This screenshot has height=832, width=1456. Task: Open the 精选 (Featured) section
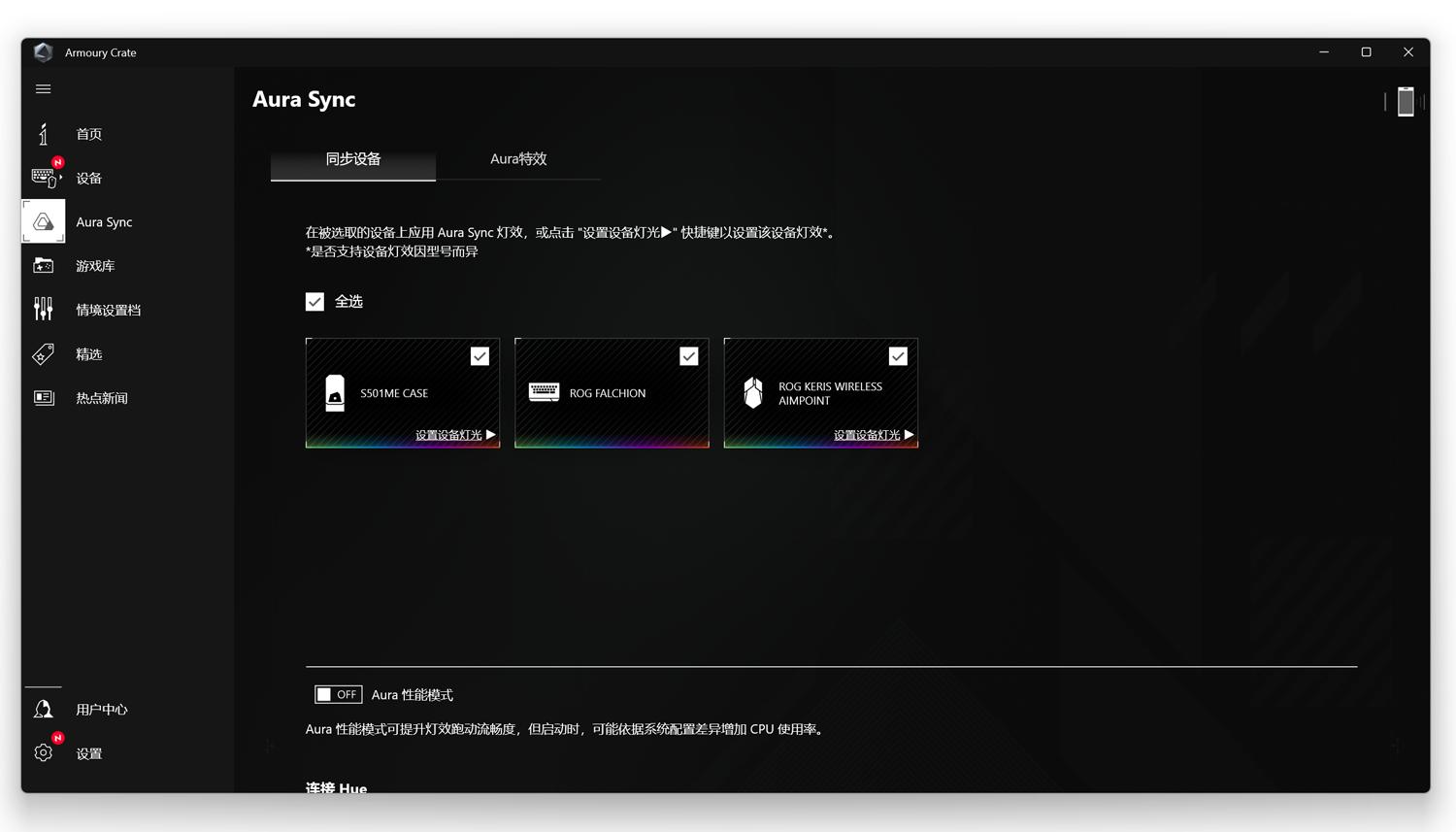click(88, 354)
